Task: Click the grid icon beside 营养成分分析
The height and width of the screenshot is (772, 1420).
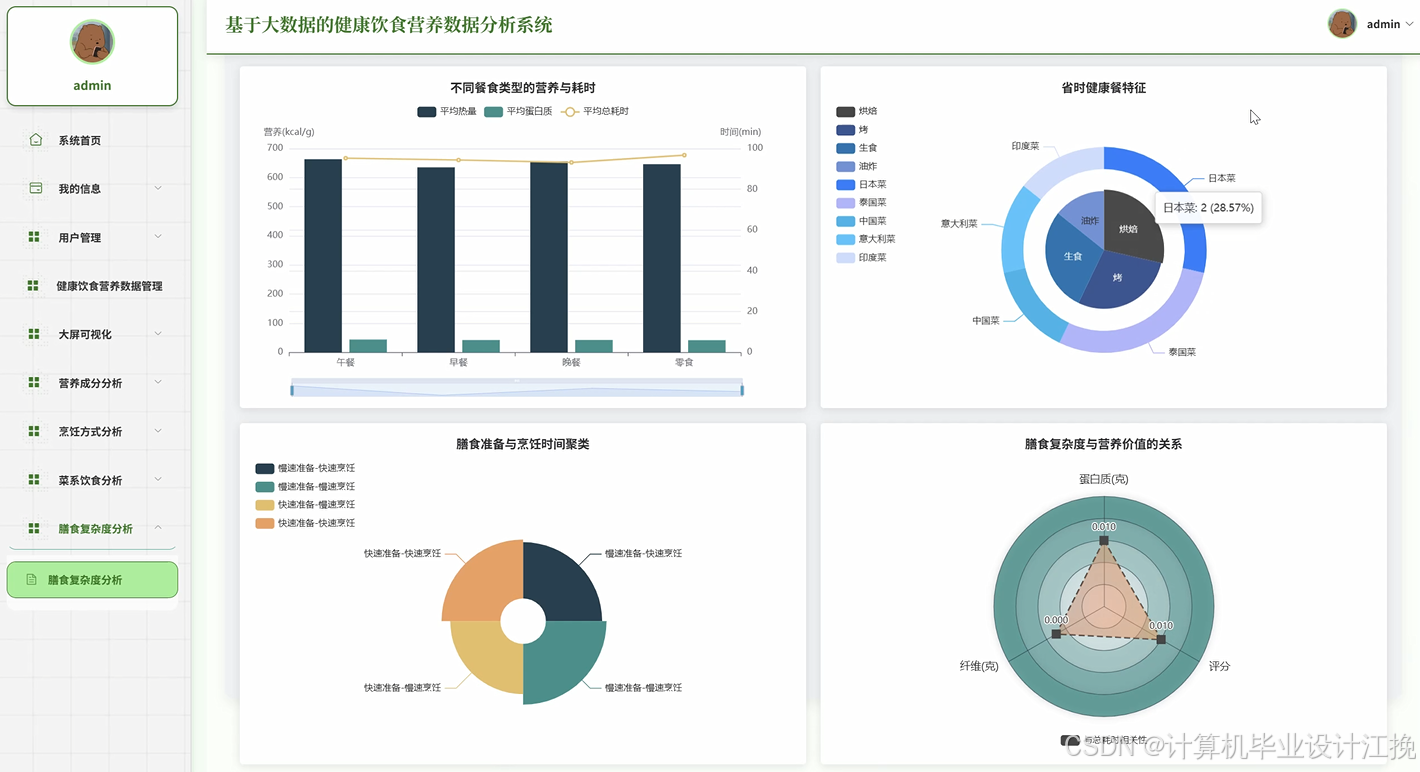Action: [x=34, y=383]
